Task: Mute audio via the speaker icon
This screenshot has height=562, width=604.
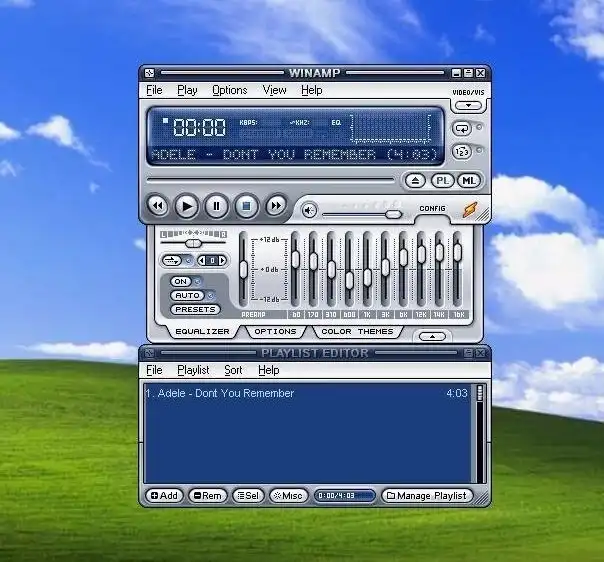Action: pyautogui.click(x=309, y=210)
